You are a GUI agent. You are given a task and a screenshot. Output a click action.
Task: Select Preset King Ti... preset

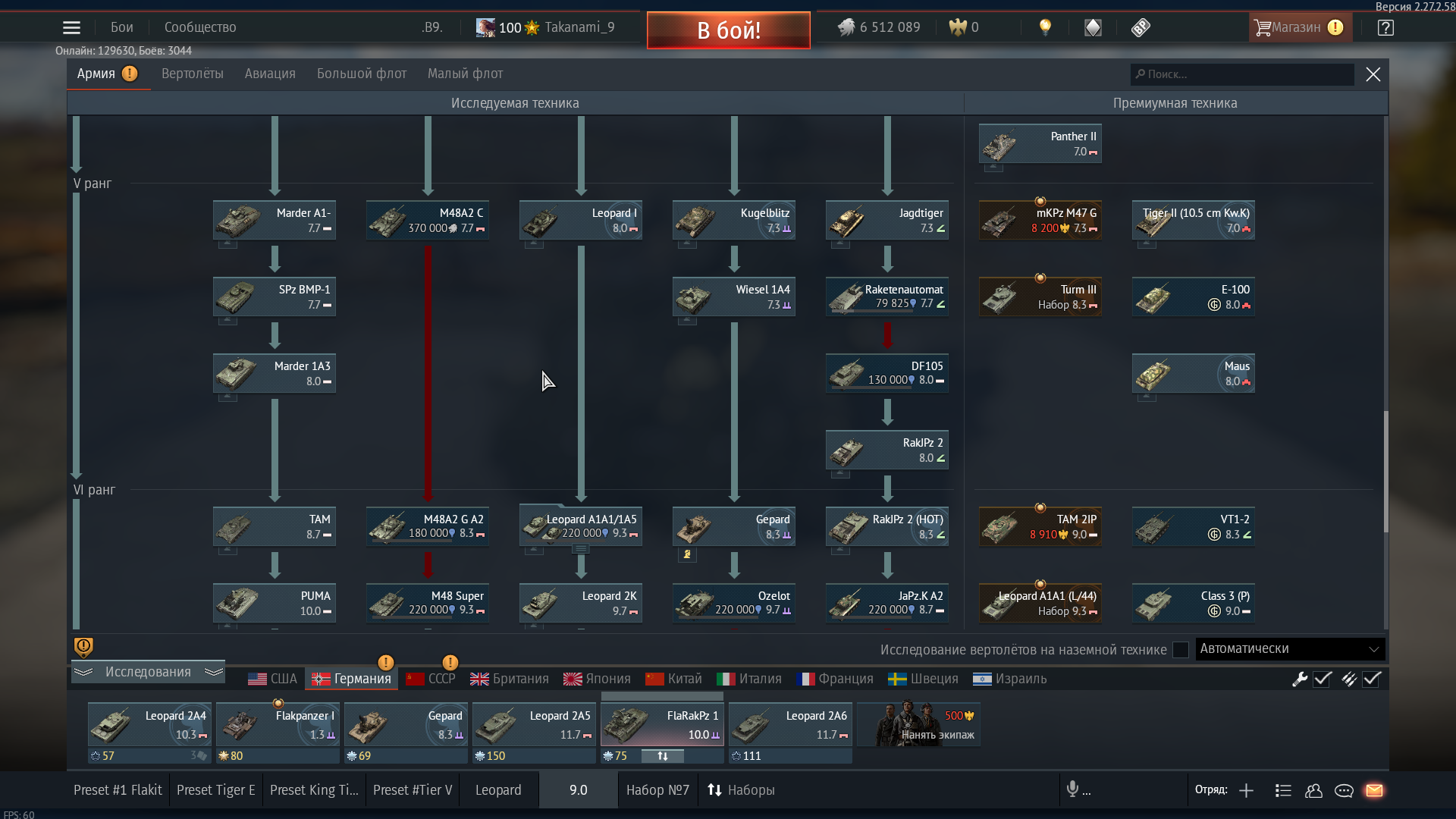(x=314, y=790)
